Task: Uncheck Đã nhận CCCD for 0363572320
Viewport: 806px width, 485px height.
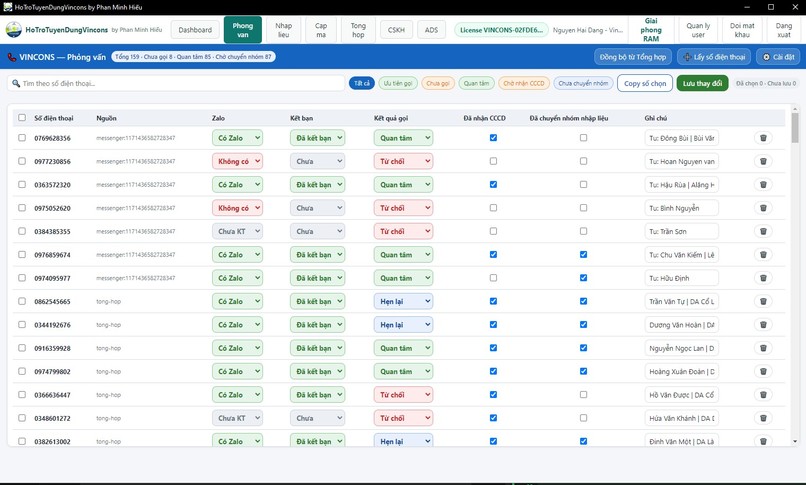Action: [493, 184]
